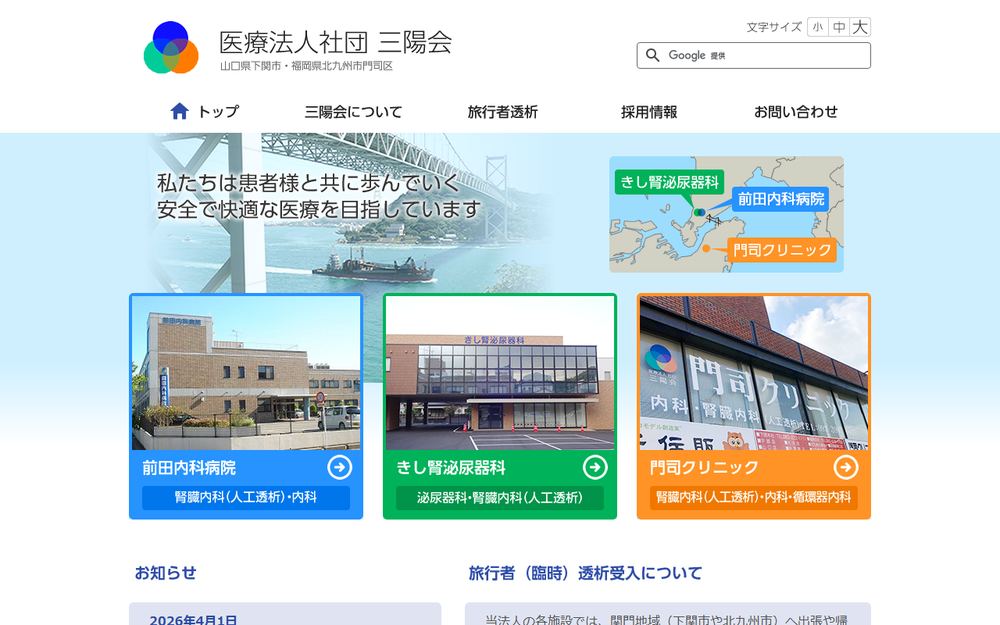Viewport: 1000px width, 625px height.
Task: Open the きし腎泌尿器科 building photo
Action: click(x=500, y=373)
